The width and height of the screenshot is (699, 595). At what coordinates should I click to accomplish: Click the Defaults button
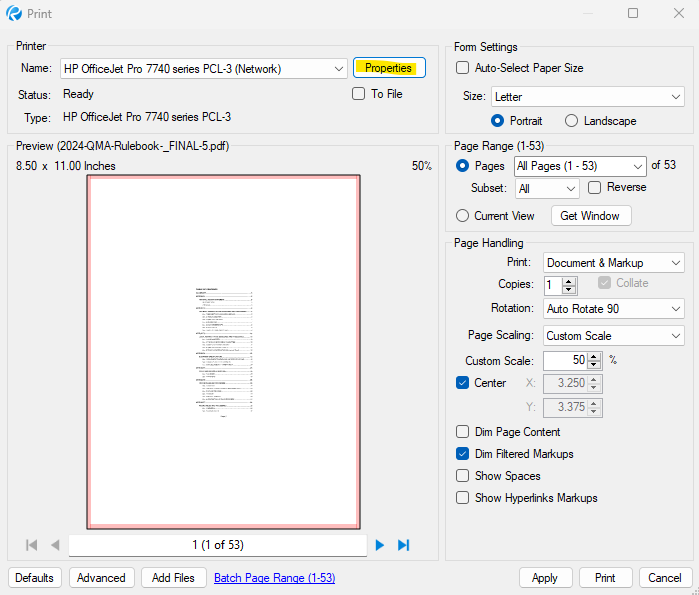point(35,578)
